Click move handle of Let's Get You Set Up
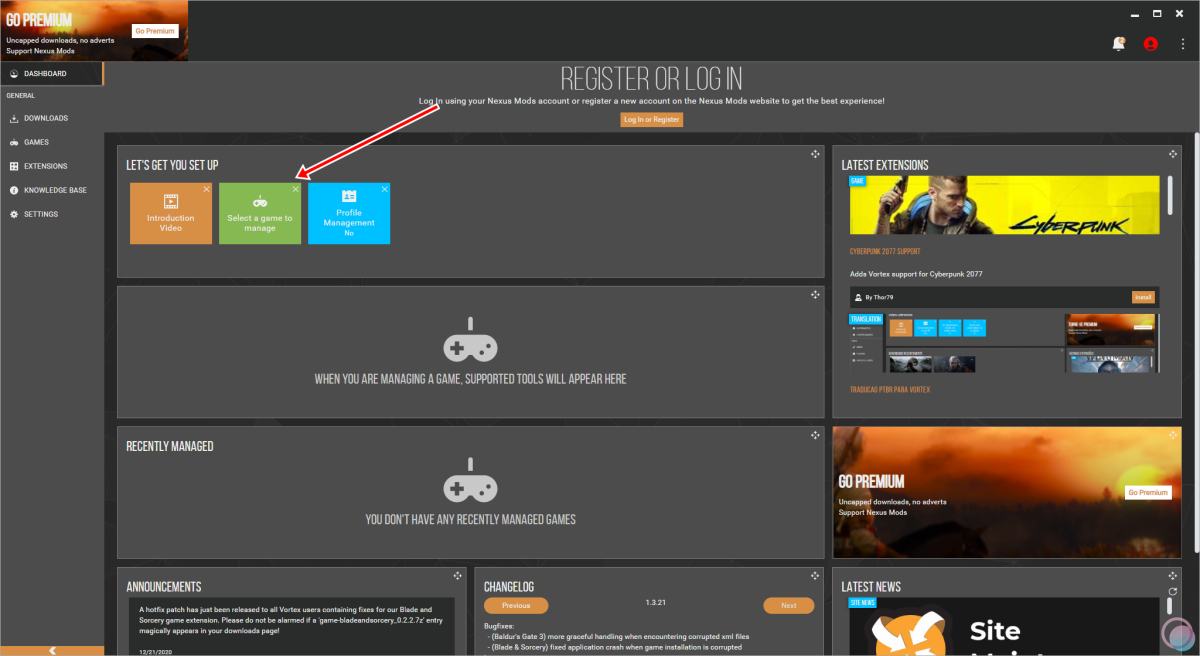Screen dimensions: 1200x656 tap(815, 154)
